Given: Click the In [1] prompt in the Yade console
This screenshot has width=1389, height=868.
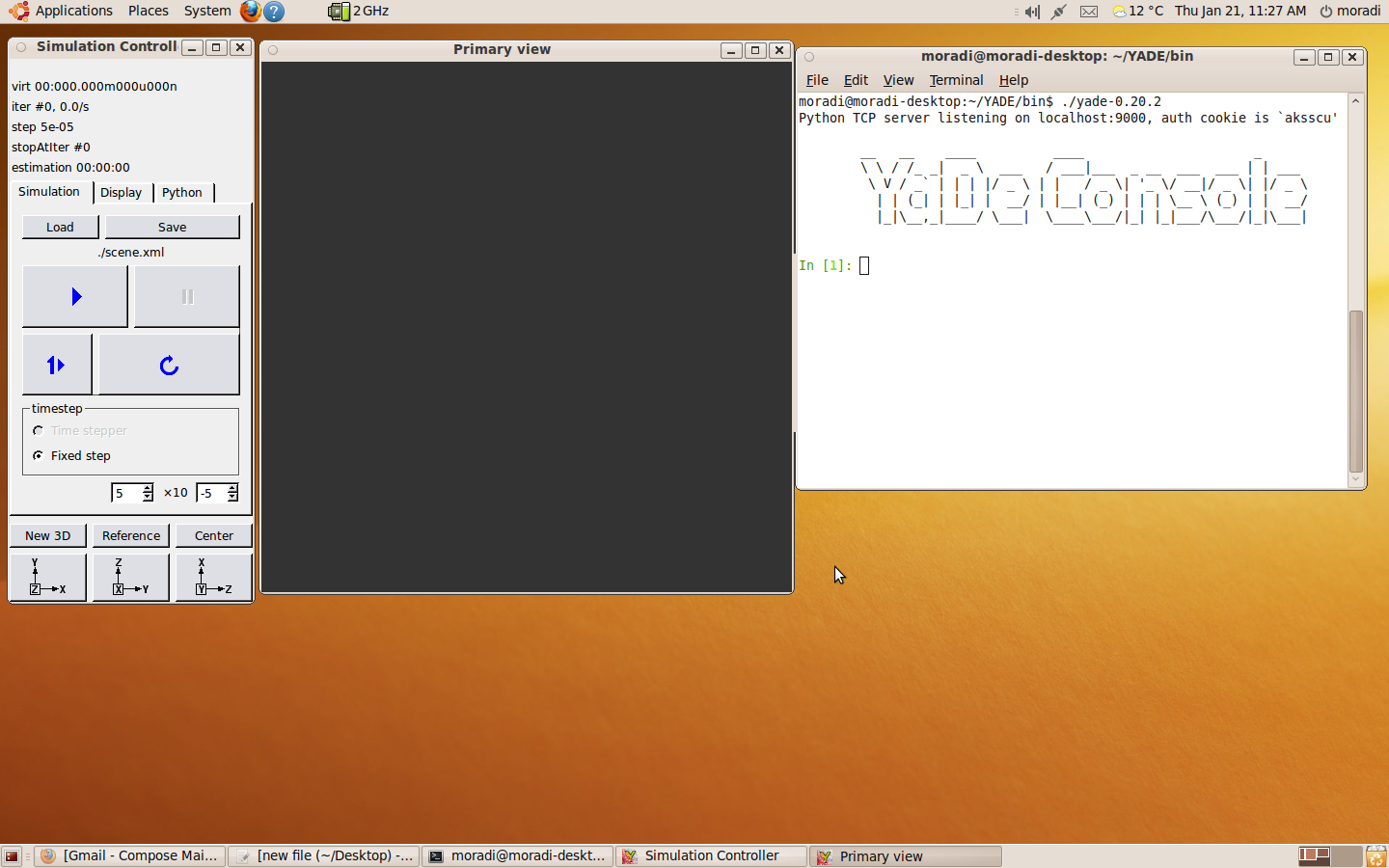Looking at the screenshot, I should pyautogui.click(x=826, y=265).
